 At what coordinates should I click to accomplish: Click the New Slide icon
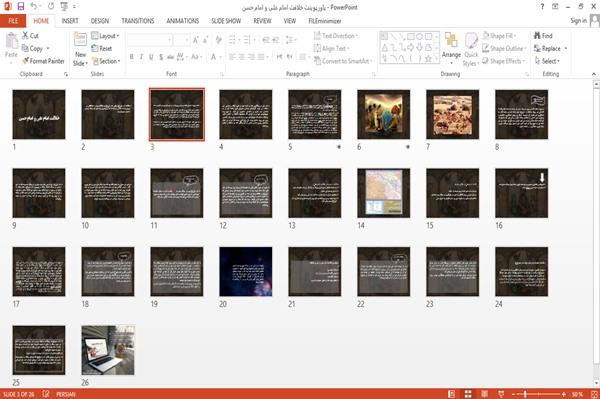[x=80, y=40]
